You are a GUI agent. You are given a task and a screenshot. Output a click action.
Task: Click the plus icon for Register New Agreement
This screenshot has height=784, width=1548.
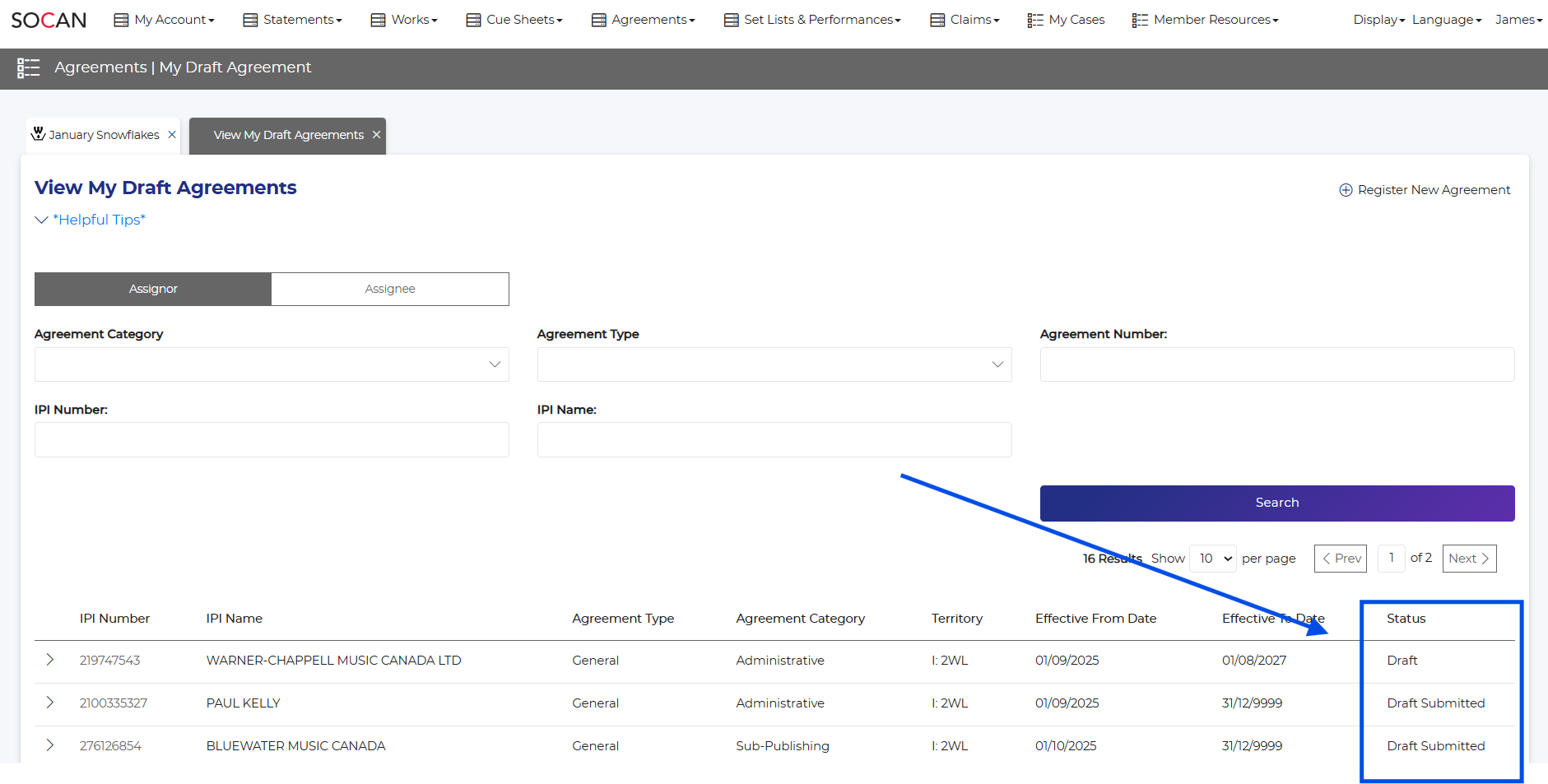(1346, 190)
